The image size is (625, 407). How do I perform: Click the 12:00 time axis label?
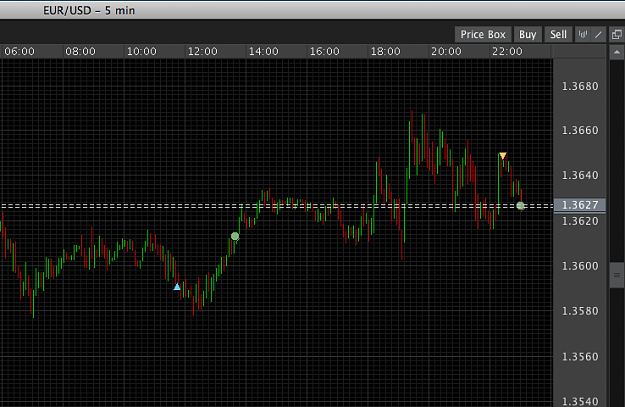tap(202, 51)
